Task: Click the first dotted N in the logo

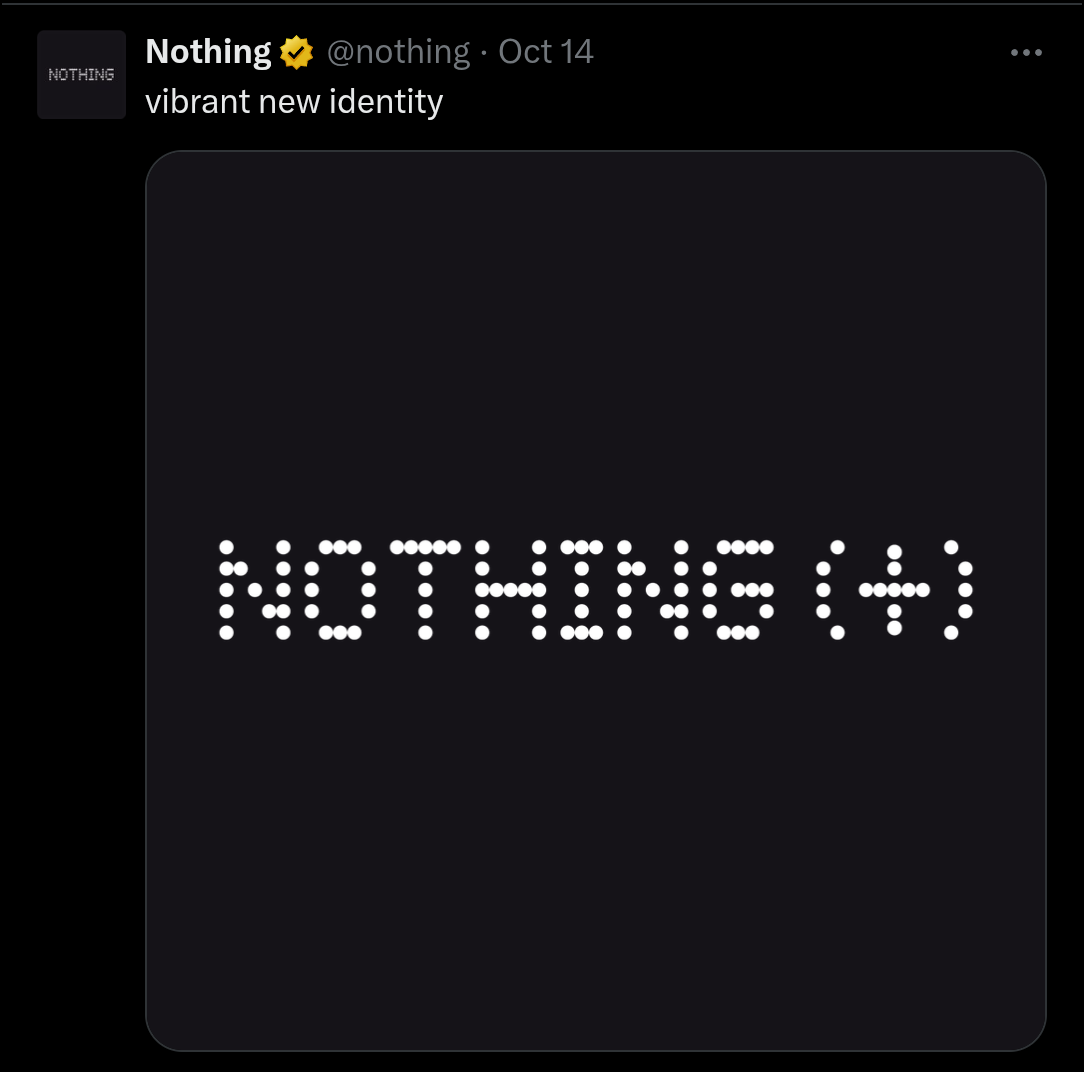Action: click(x=254, y=590)
